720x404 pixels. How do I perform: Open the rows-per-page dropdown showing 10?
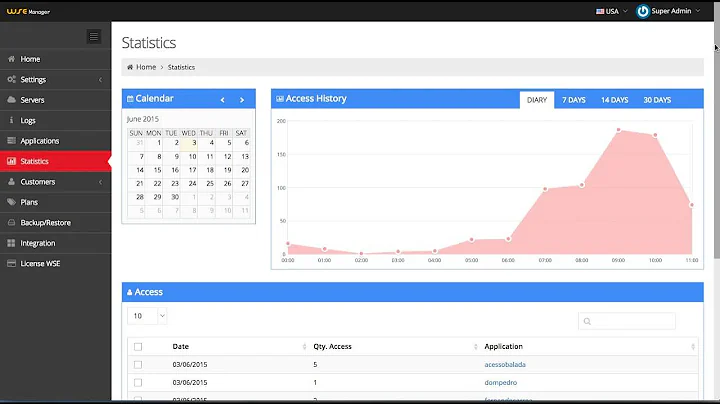tap(147, 316)
